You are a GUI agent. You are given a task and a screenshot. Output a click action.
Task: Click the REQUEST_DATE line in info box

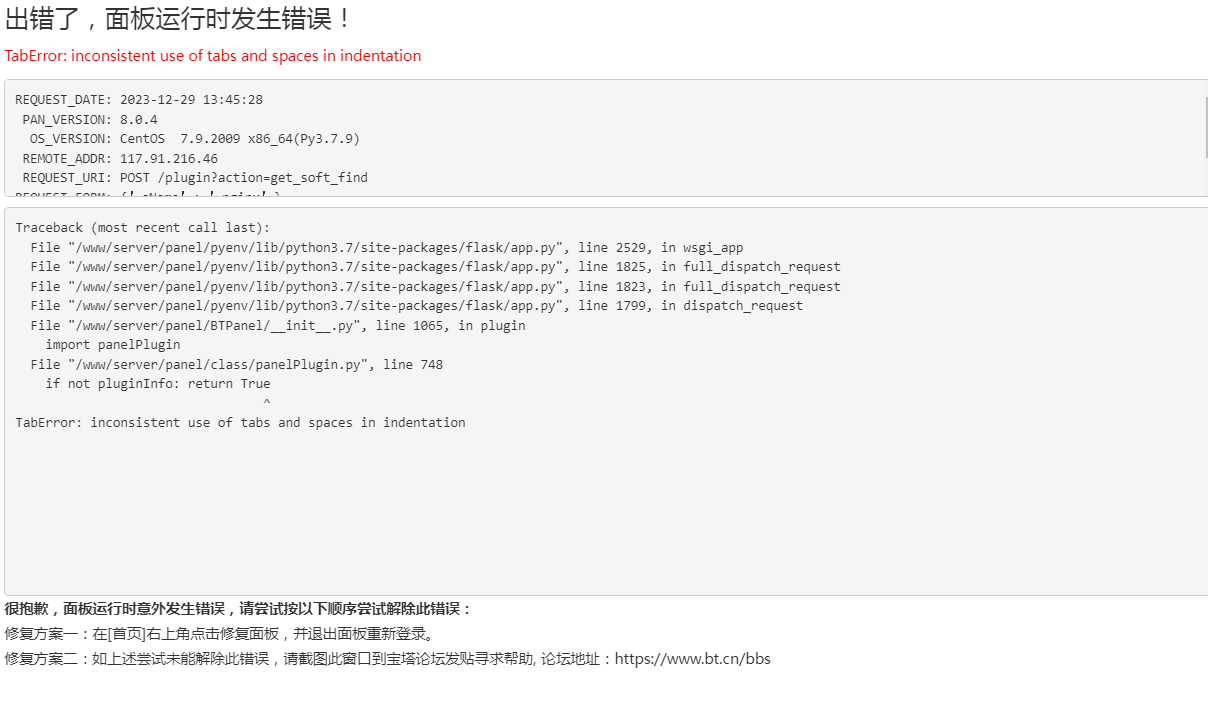point(139,100)
